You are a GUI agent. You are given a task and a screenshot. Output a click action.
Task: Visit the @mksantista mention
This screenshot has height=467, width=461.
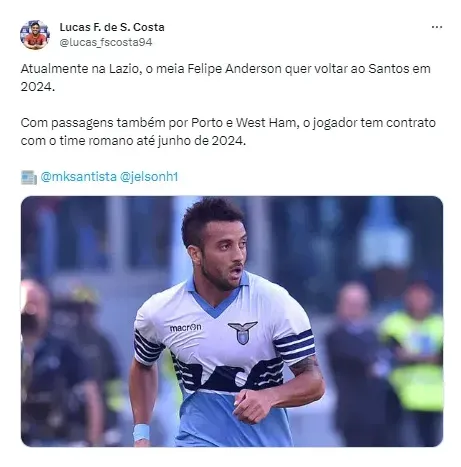(79, 177)
